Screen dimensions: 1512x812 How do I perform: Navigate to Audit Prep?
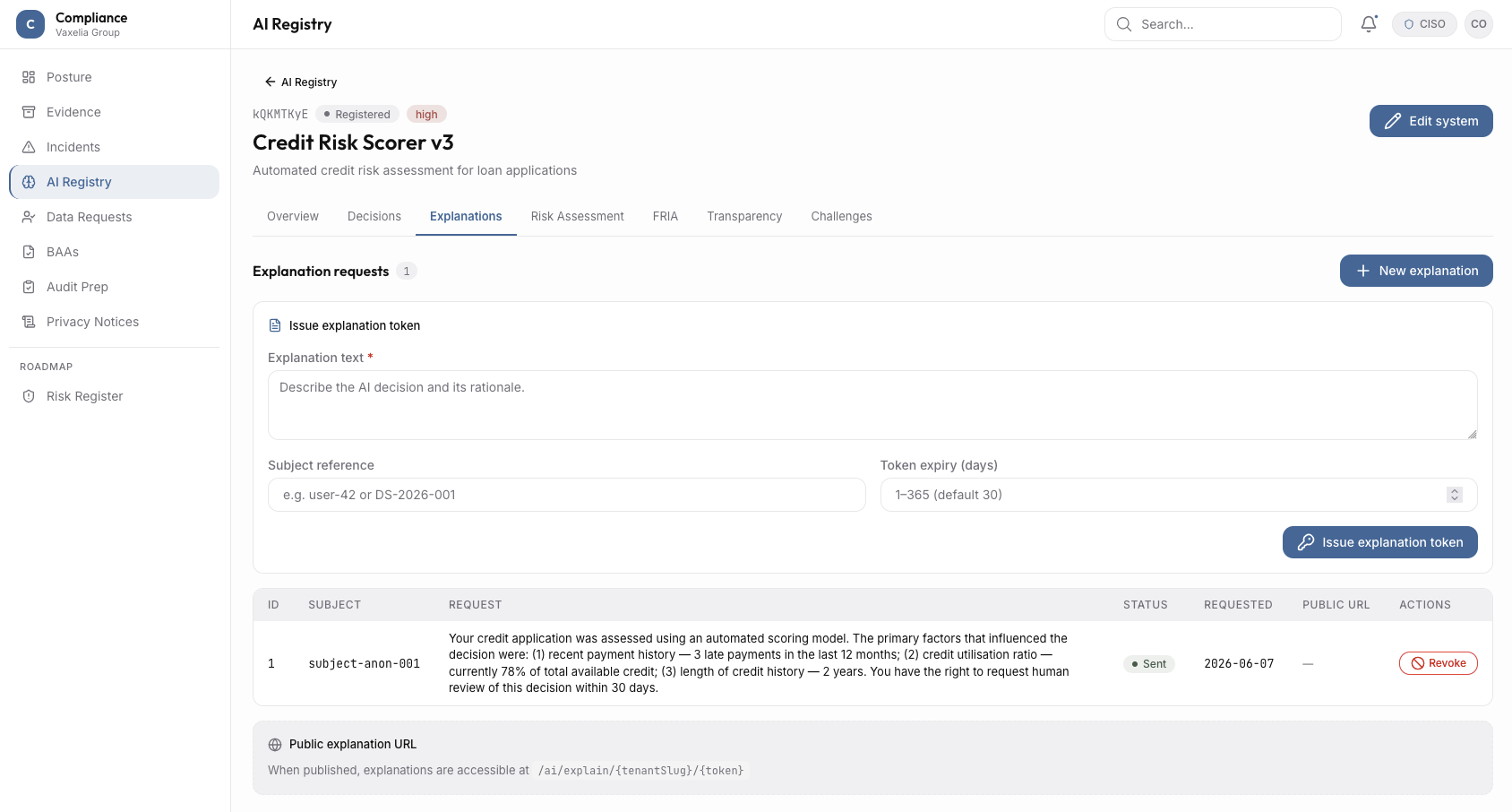point(114,287)
